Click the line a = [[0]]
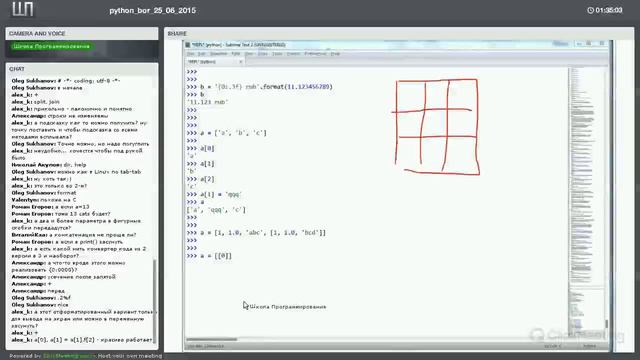The height and width of the screenshot is (360, 640). [x=209, y=256]
